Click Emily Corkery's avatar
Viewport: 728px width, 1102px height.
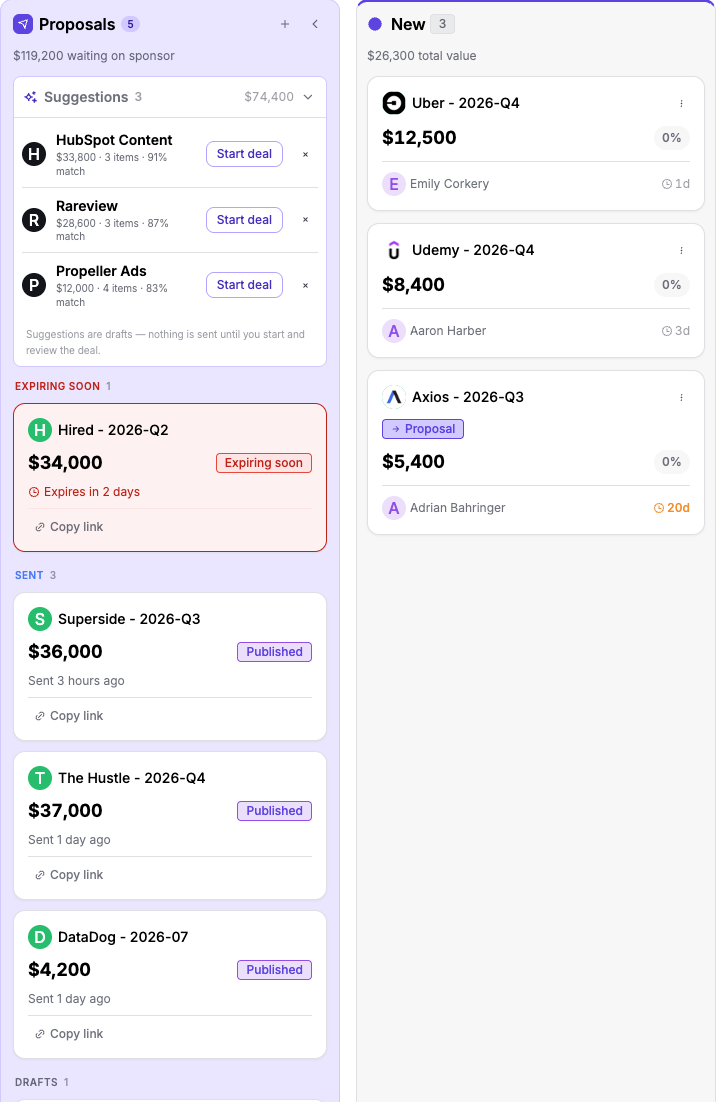tap(394, 184)
